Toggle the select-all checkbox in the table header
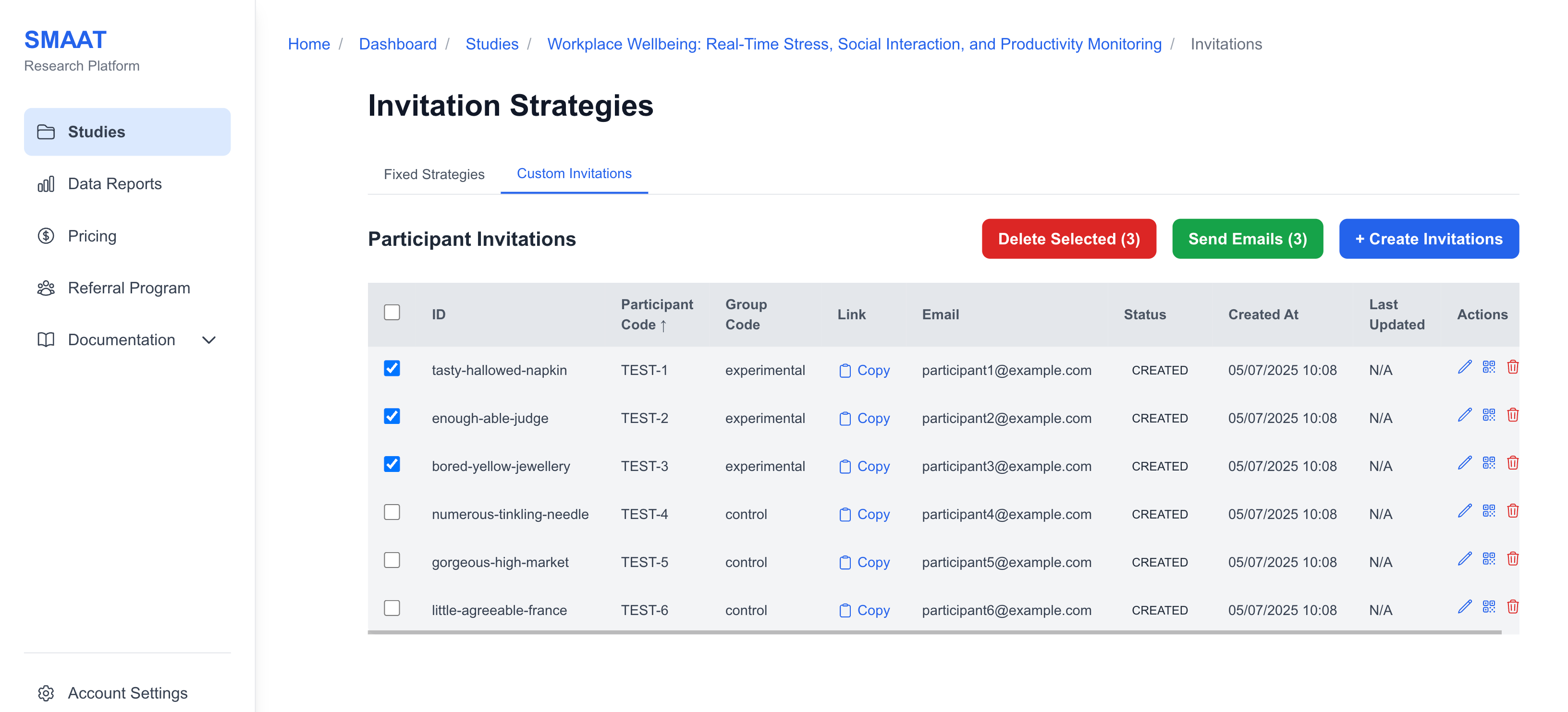 point(392,312)
